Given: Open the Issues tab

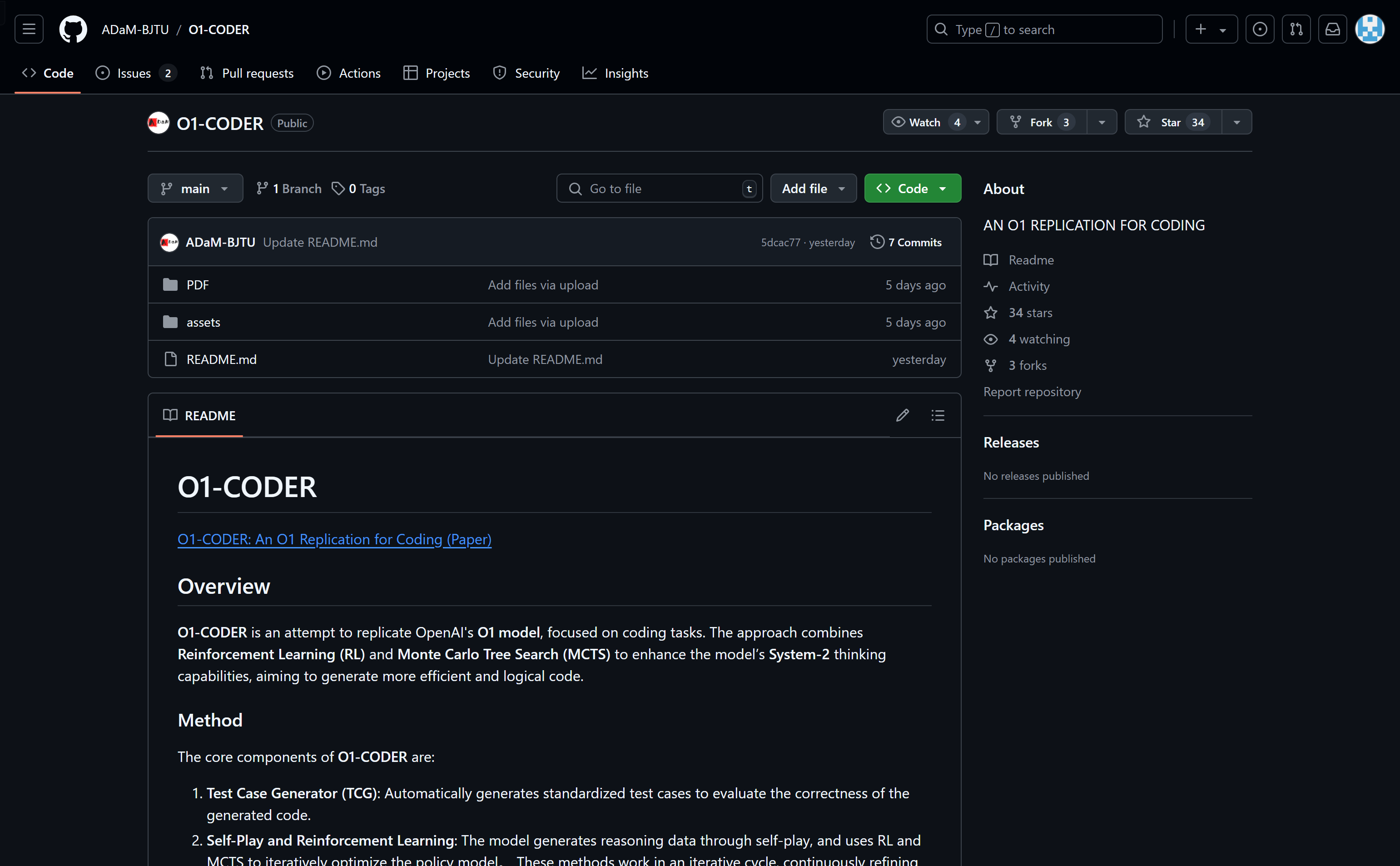Looking at the screenshot, I should tap(136, 73).
